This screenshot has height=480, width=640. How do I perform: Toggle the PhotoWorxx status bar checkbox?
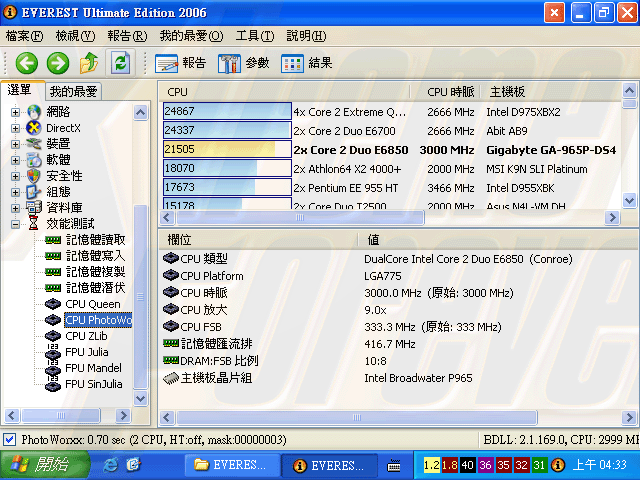point(10,440)
